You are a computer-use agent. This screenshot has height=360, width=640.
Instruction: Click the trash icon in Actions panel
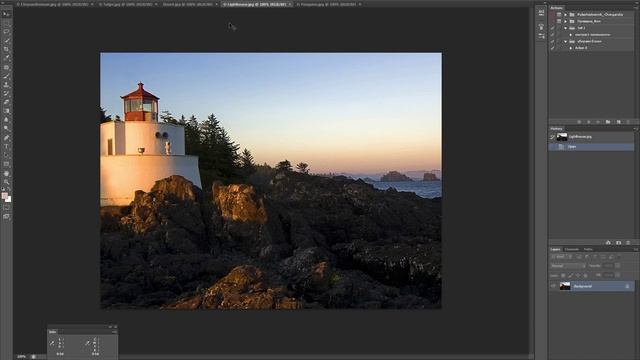click(628, 122)
